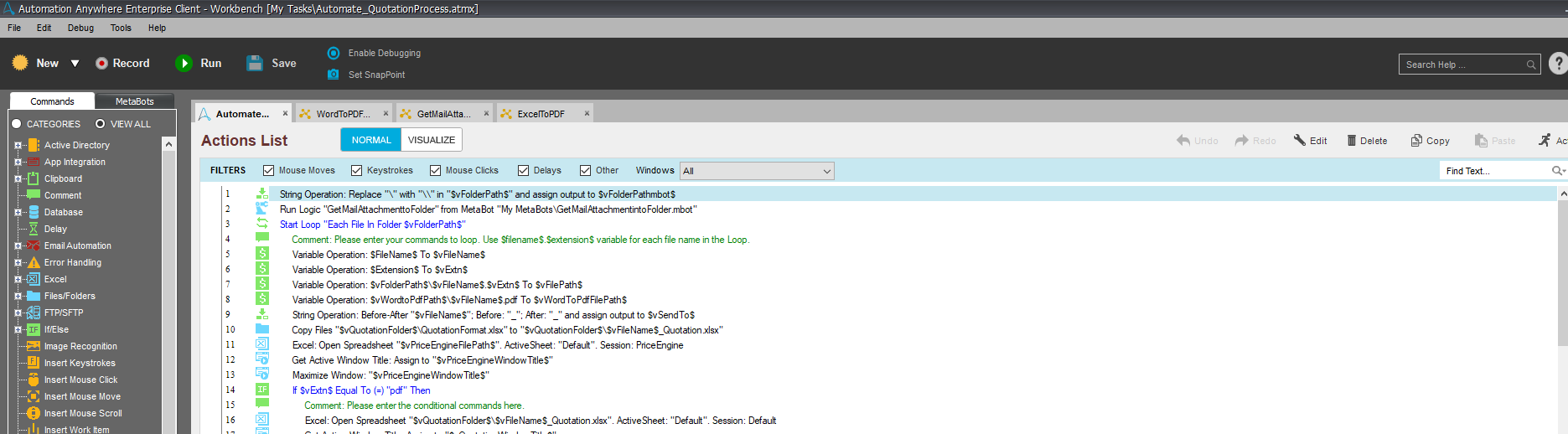The height and width of the screenshot is (434, 1568).
Task: Click the Database command icon
Action: point(34,212)
